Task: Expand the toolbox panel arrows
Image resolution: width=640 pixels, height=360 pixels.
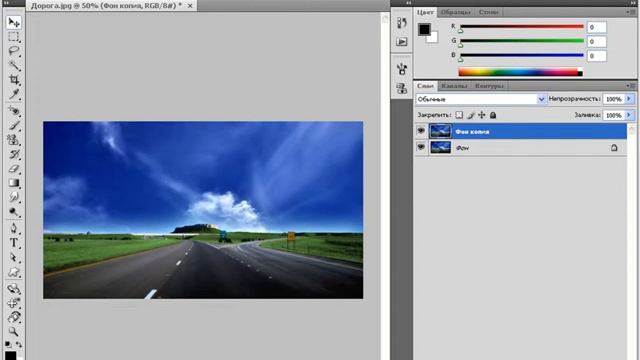Action: (6, 2)
